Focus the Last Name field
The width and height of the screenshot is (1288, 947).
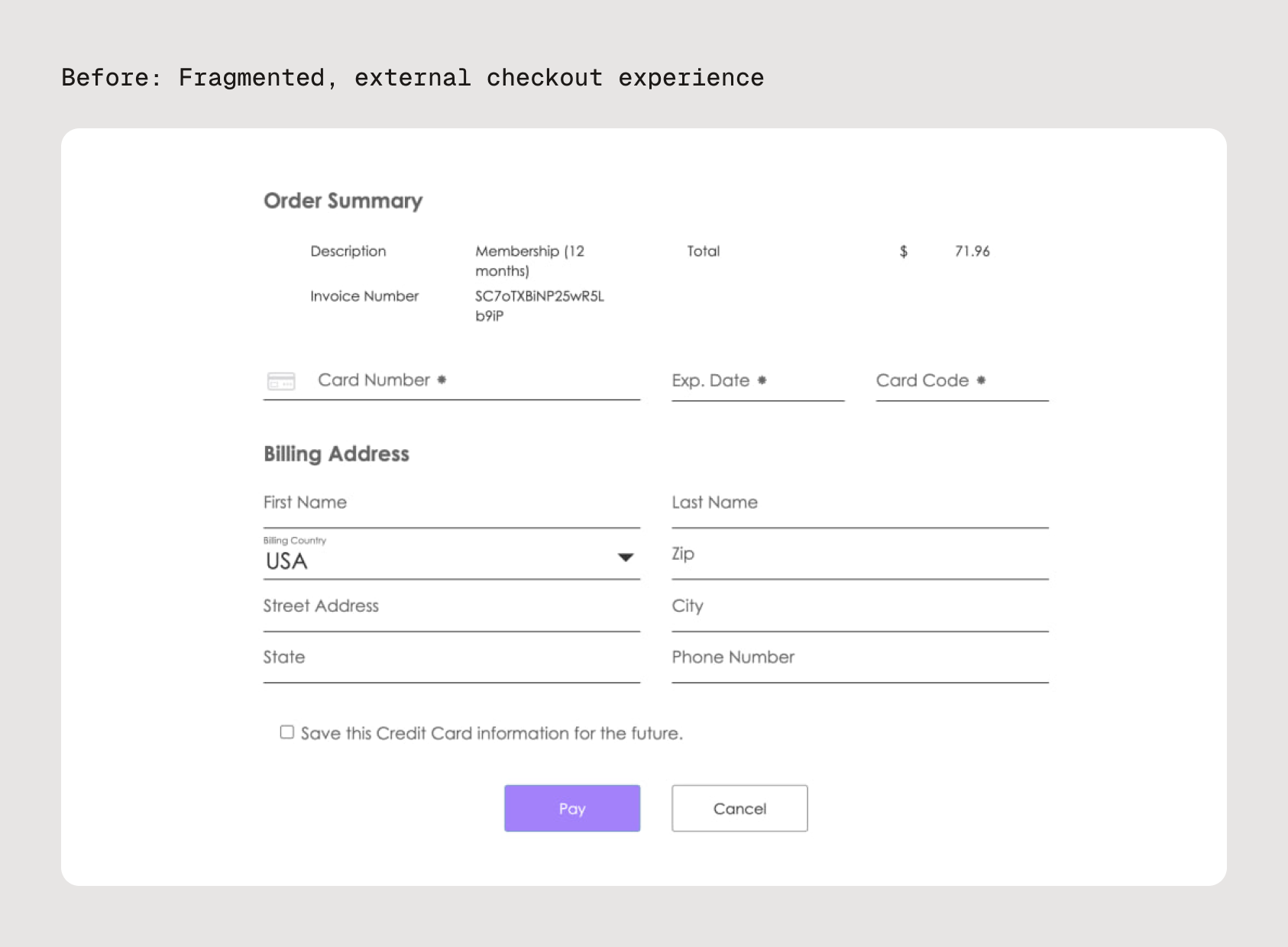click(x=859, y=503)
